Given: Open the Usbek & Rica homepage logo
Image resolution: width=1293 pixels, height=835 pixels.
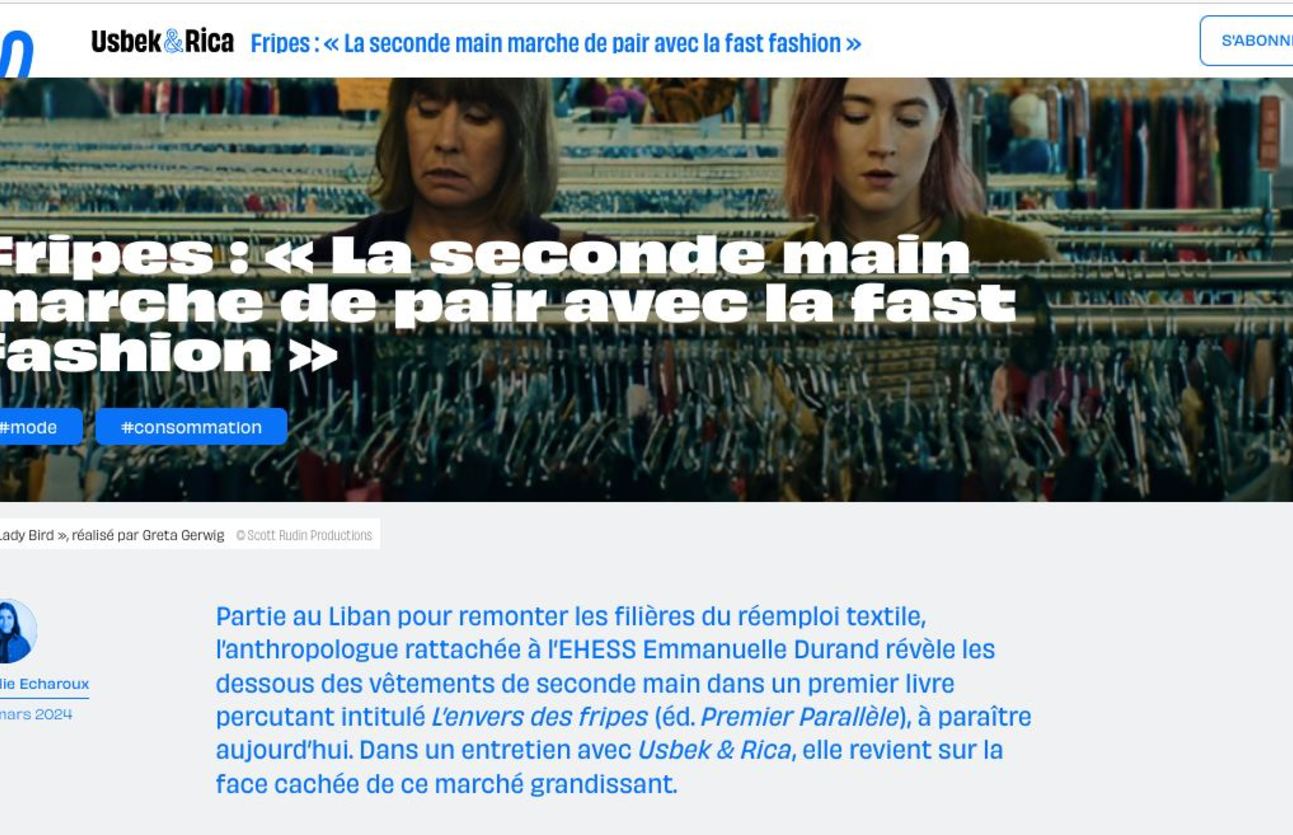Looking at the screenshot, I should click(162, 42).
